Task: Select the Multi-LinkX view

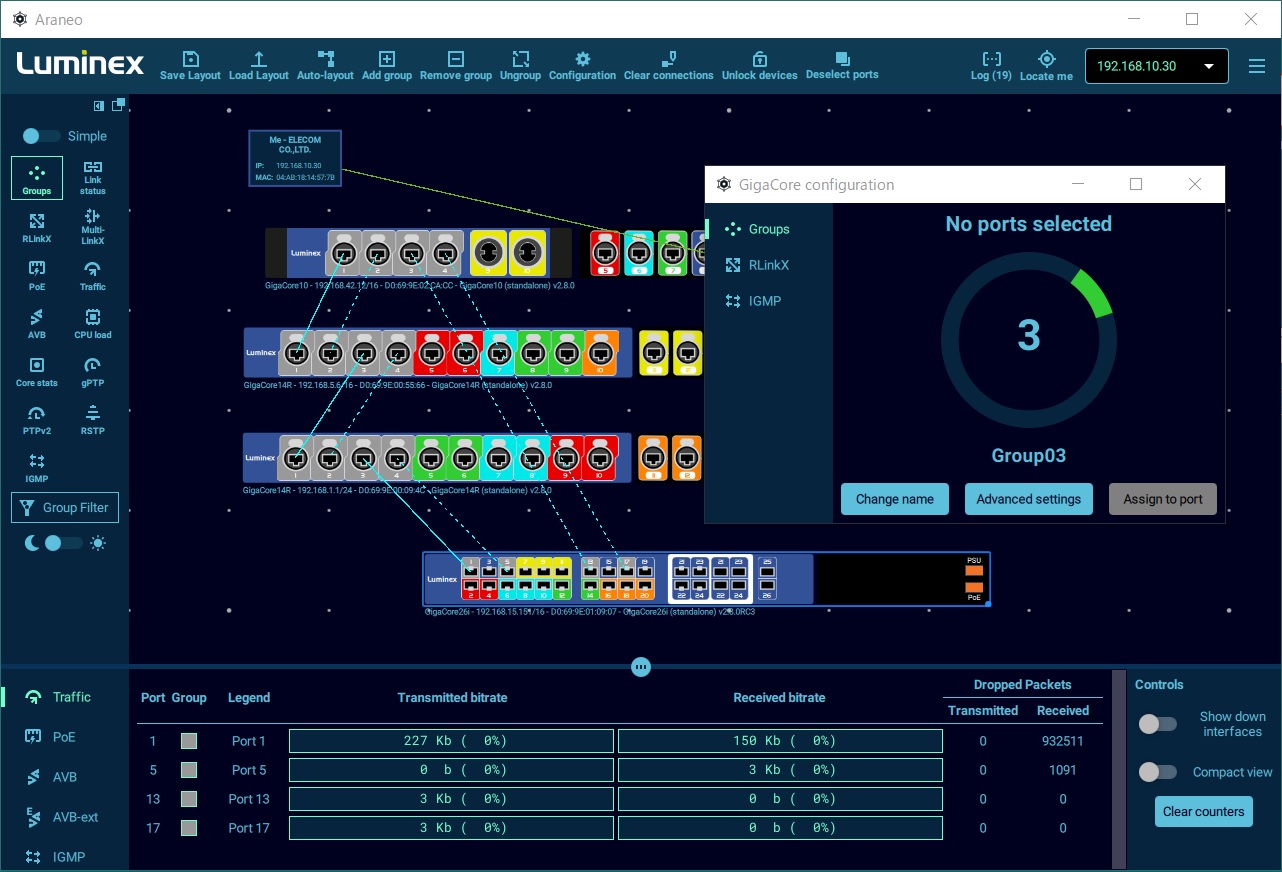Action: [92, 227]
